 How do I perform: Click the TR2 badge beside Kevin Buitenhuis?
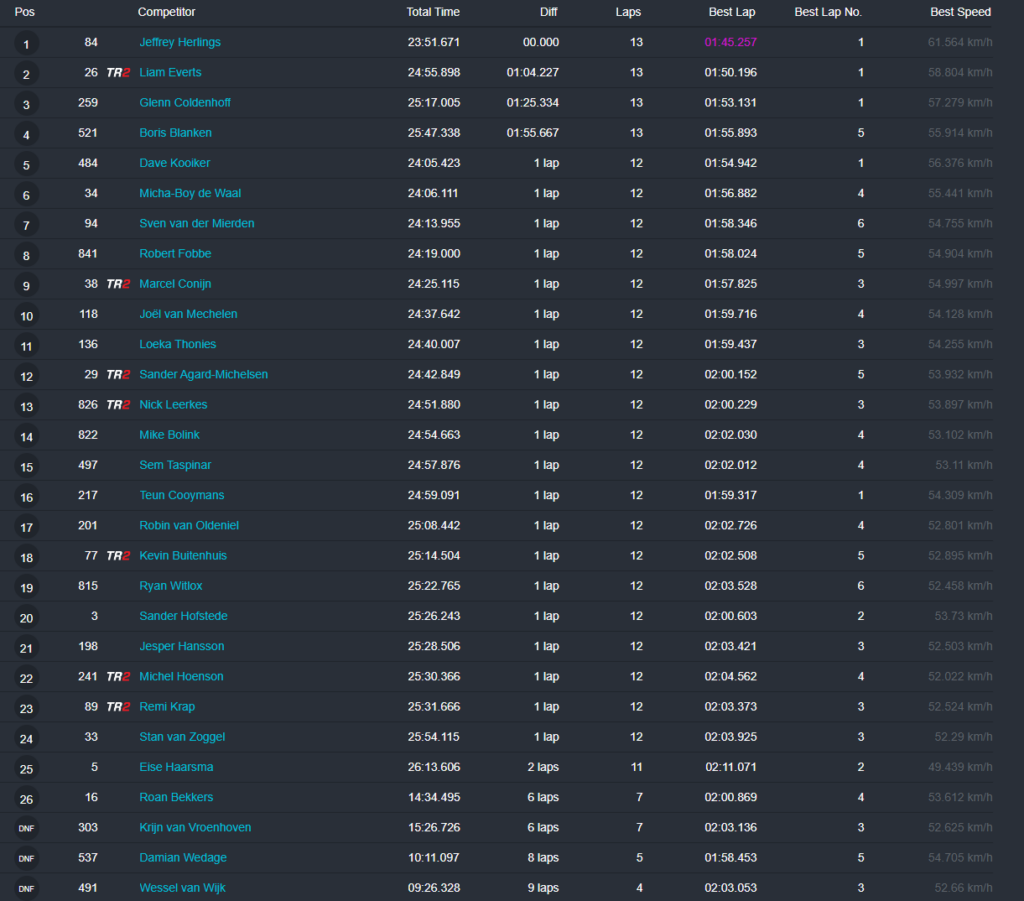click(118, 556)
